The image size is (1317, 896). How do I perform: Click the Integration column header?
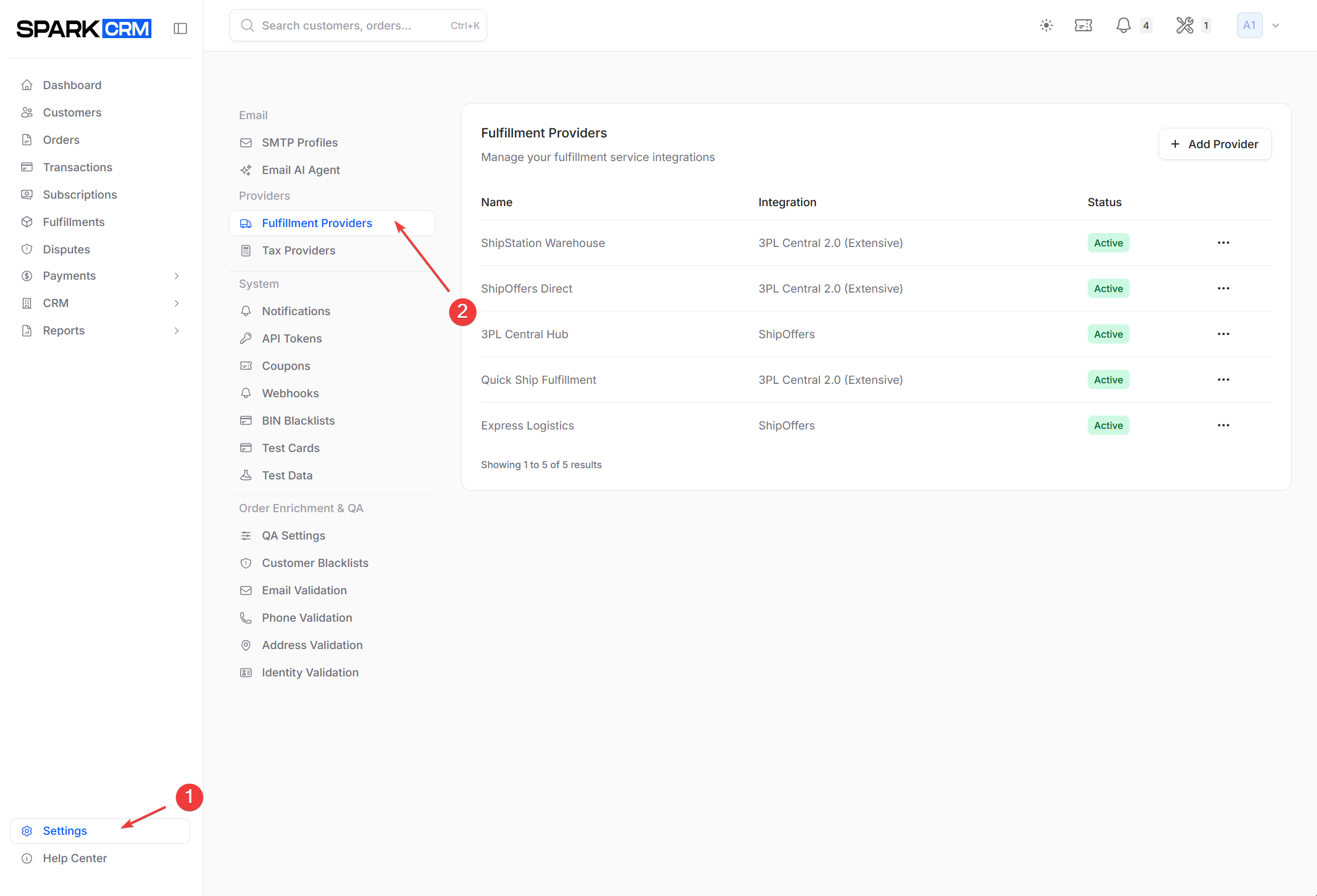click(787, 202)
